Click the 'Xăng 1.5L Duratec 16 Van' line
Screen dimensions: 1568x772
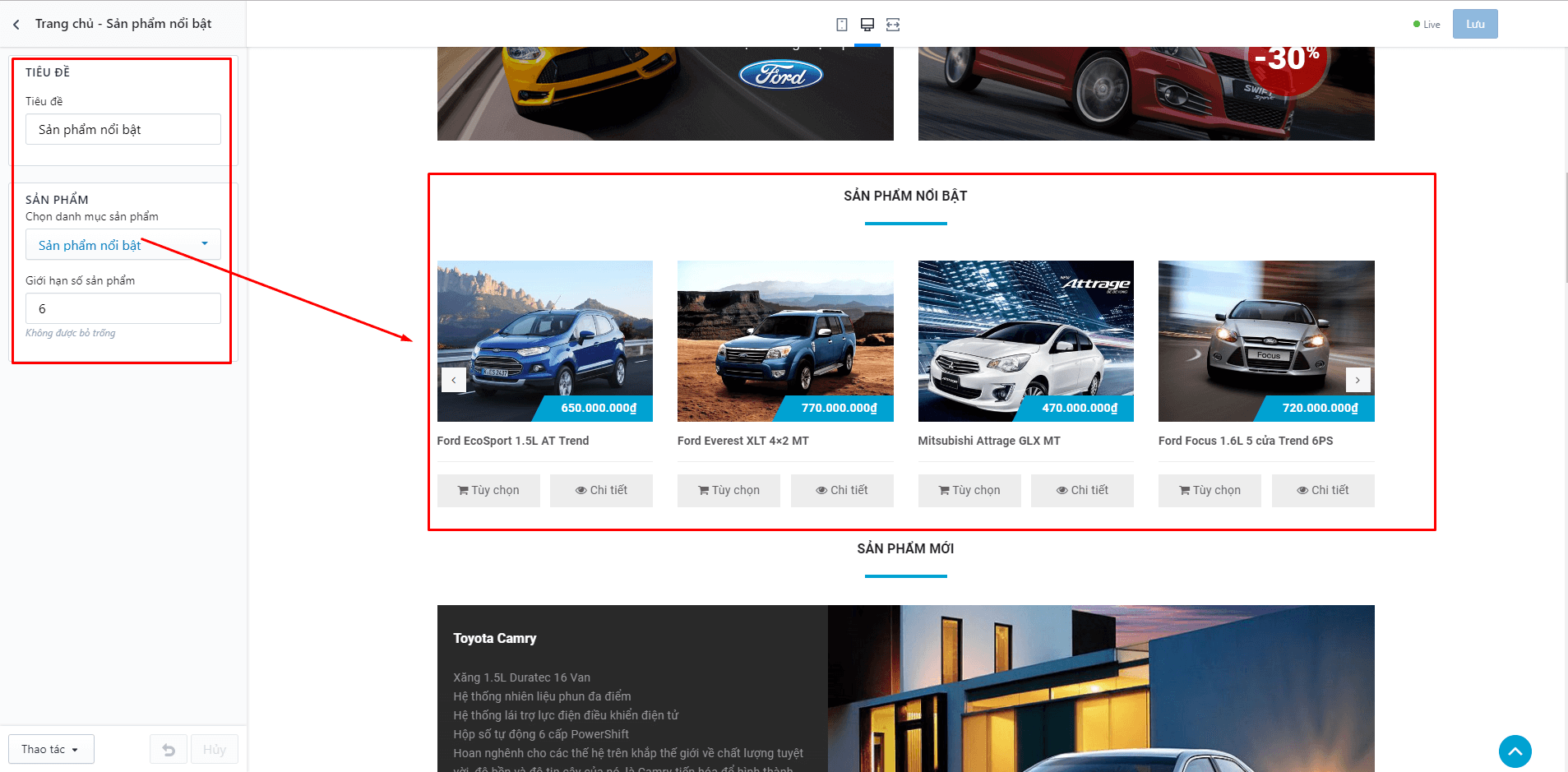pyautogui.click(x=521, y=677)
